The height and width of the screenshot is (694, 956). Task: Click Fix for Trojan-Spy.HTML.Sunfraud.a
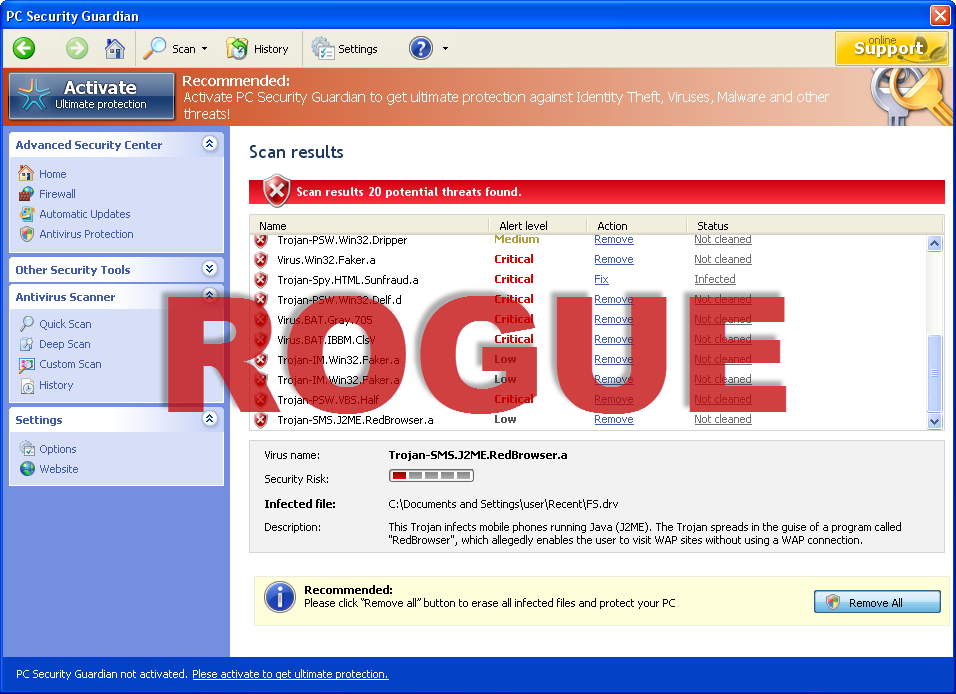601,279
